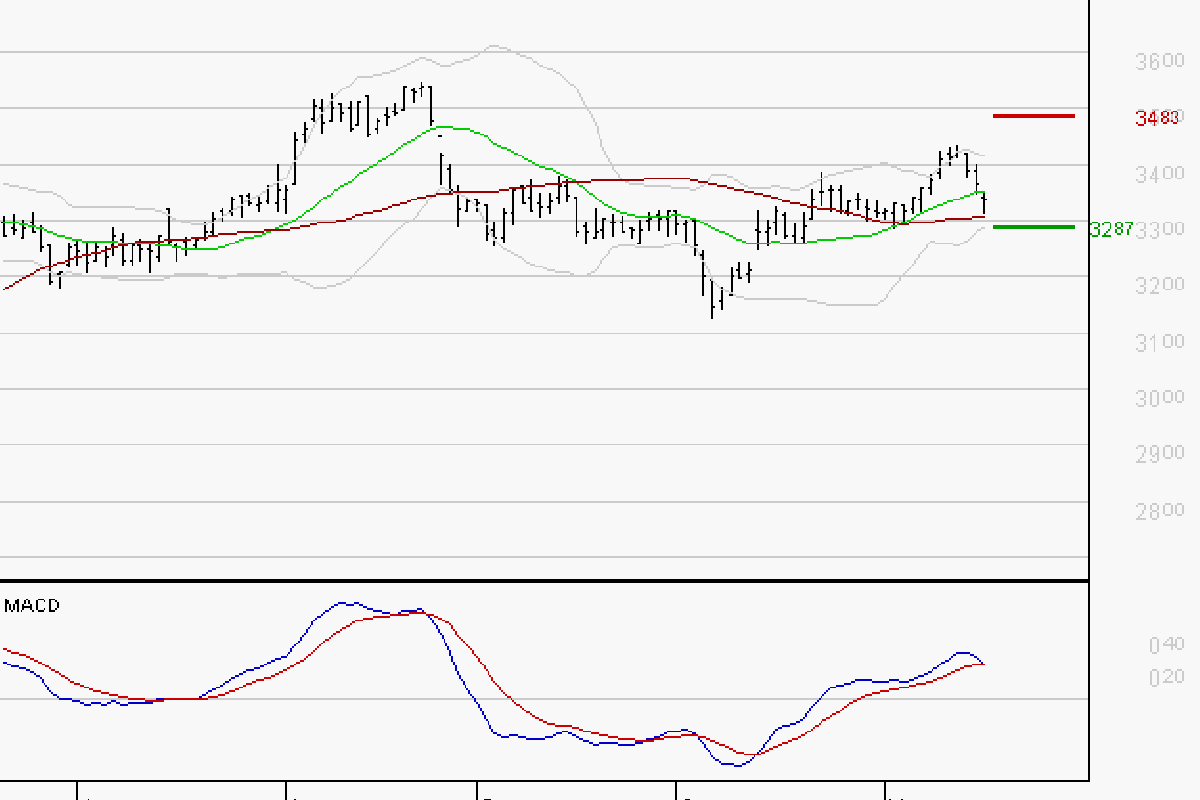1200x800 pixels.
Task: Click the most recent price bar
Action: pyautogui.click(x=985, y=204)
